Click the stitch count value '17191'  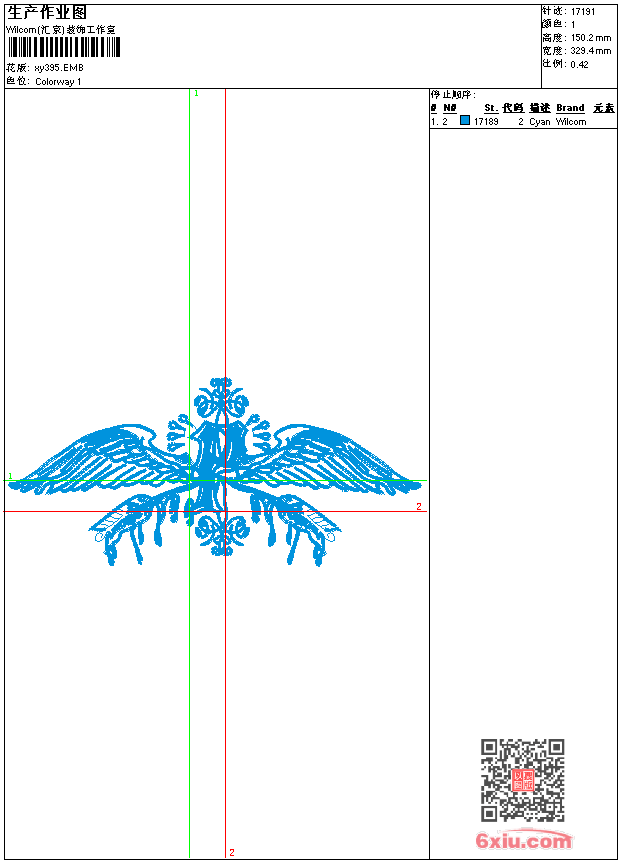(x=583, y=12)
